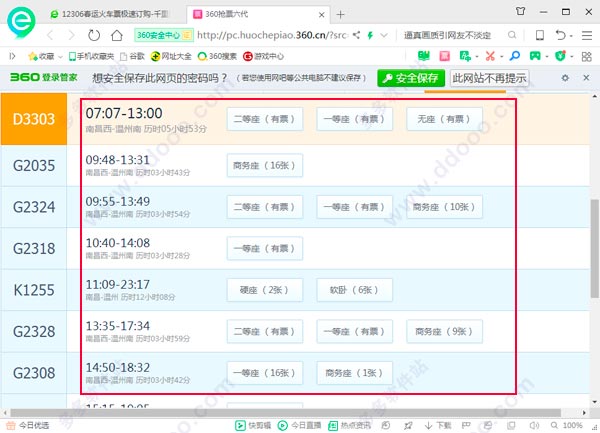Open the extensions grid icon
This screenshot has width=600, height=433.
click(x=587, y=57)
